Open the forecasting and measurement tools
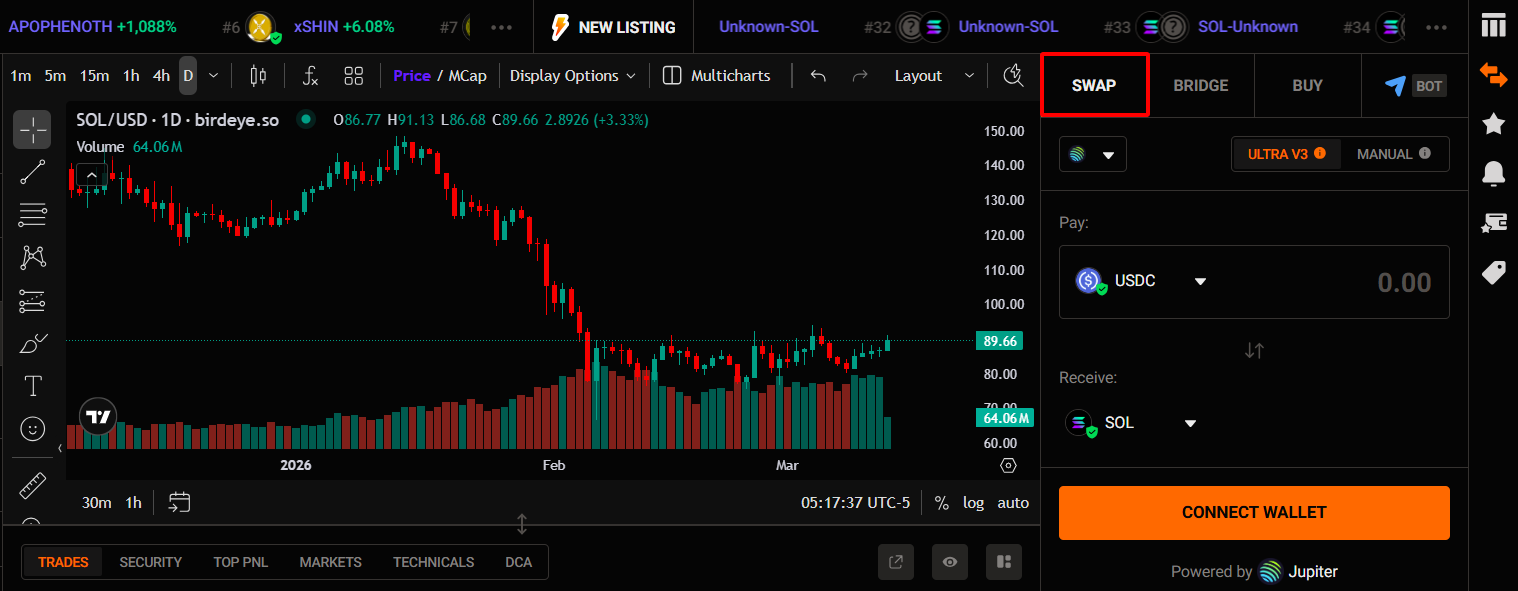1518x591 pixels. pyautogui.click(x=32, y=300)
